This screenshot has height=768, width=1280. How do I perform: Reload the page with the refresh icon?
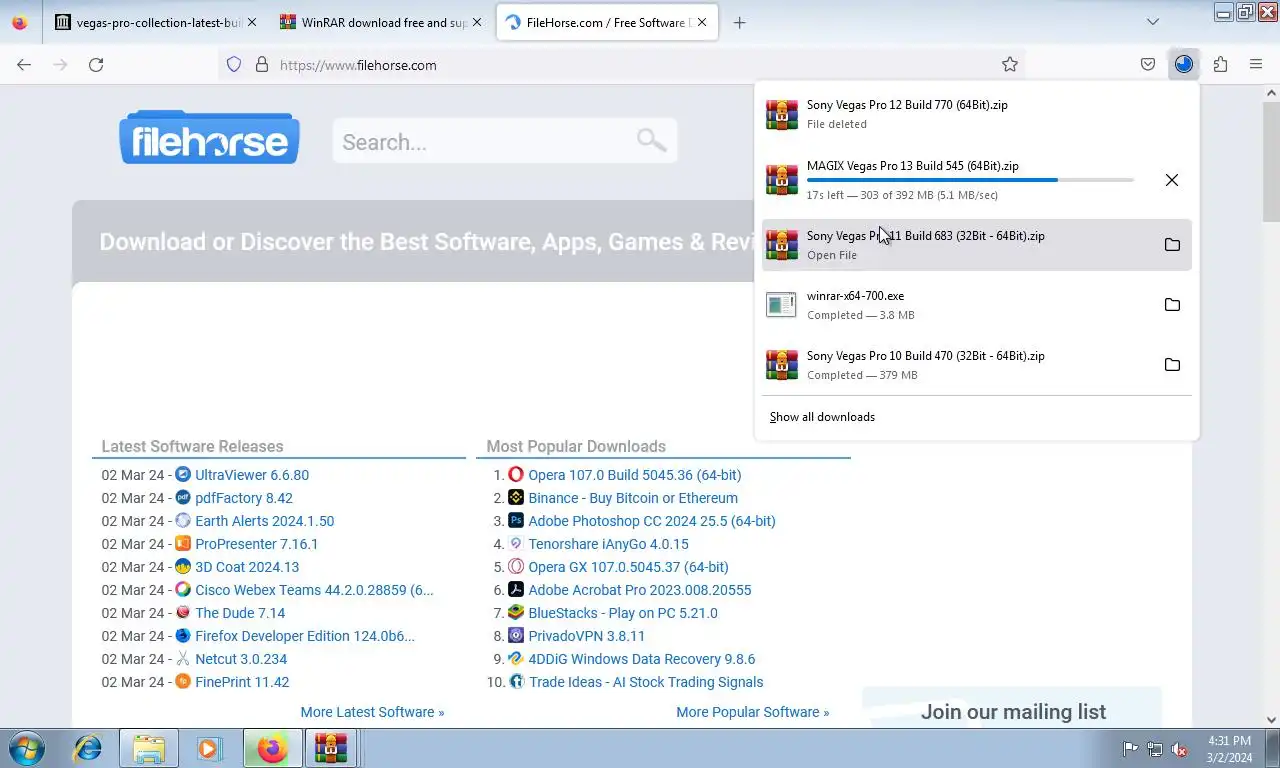[96, 65]
